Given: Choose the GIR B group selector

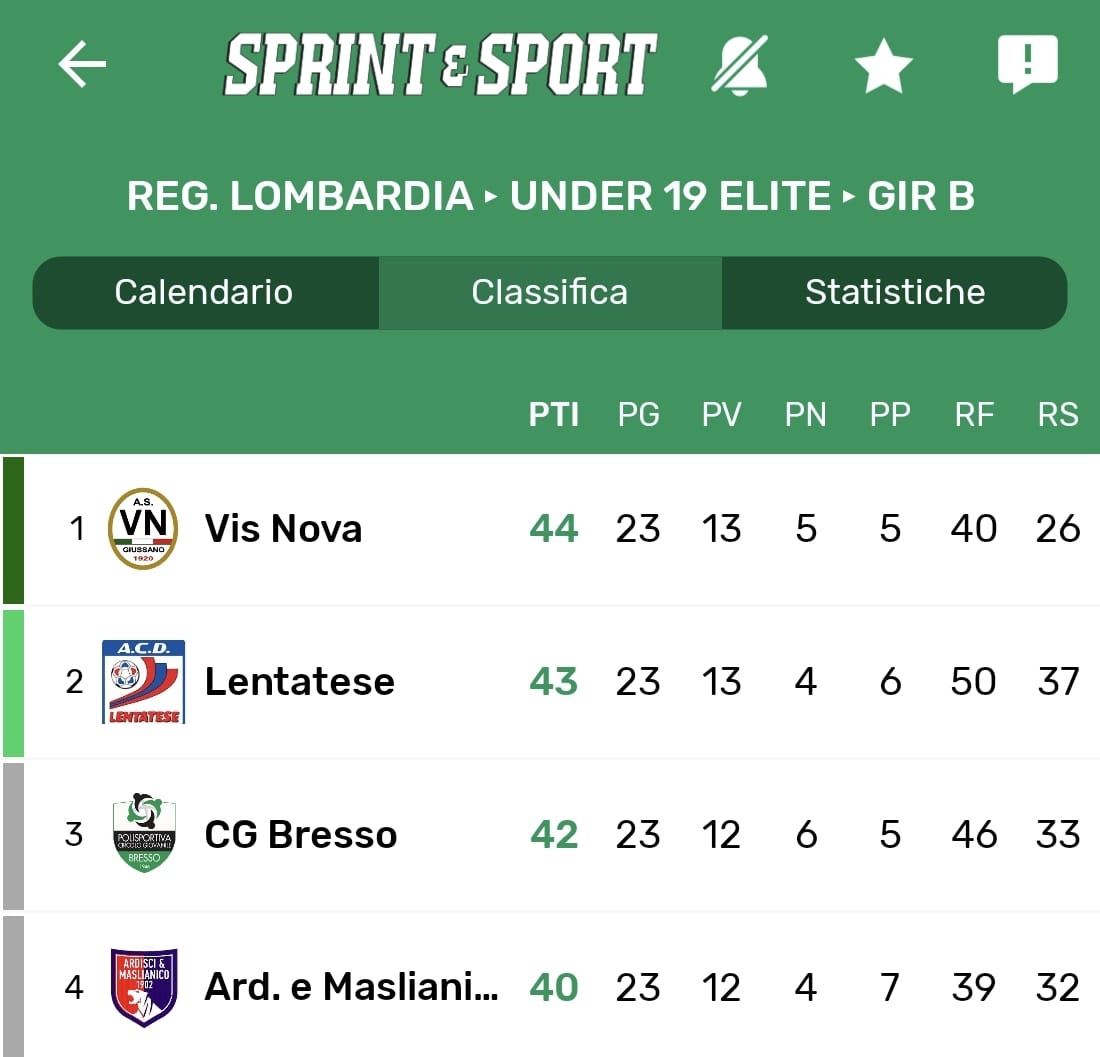Looking at the screenshot, I should coord(921,196).
